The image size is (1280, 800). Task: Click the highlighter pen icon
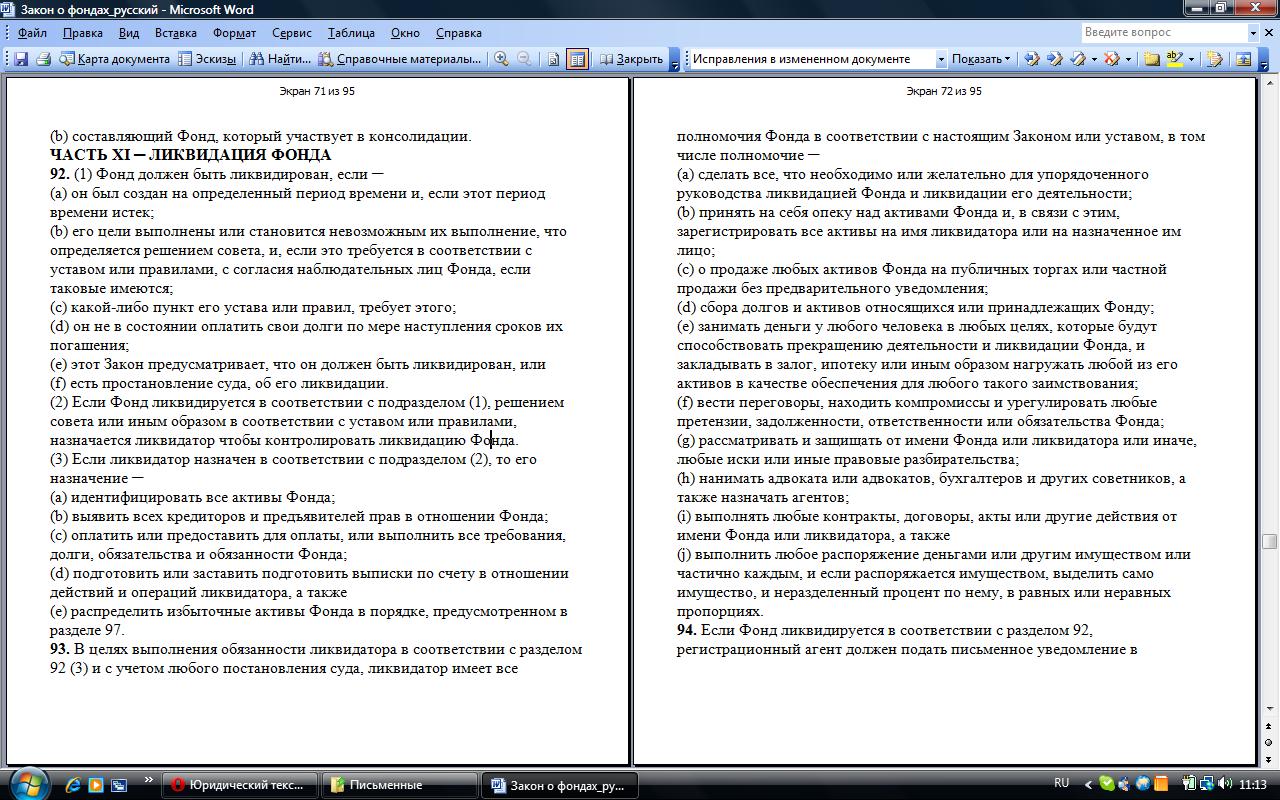pyautogui.click(x=1174, y=59)
